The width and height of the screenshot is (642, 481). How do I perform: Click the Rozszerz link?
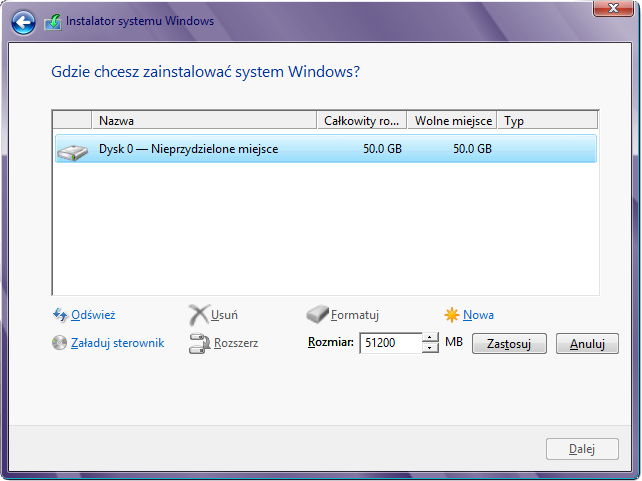point(236,343)
